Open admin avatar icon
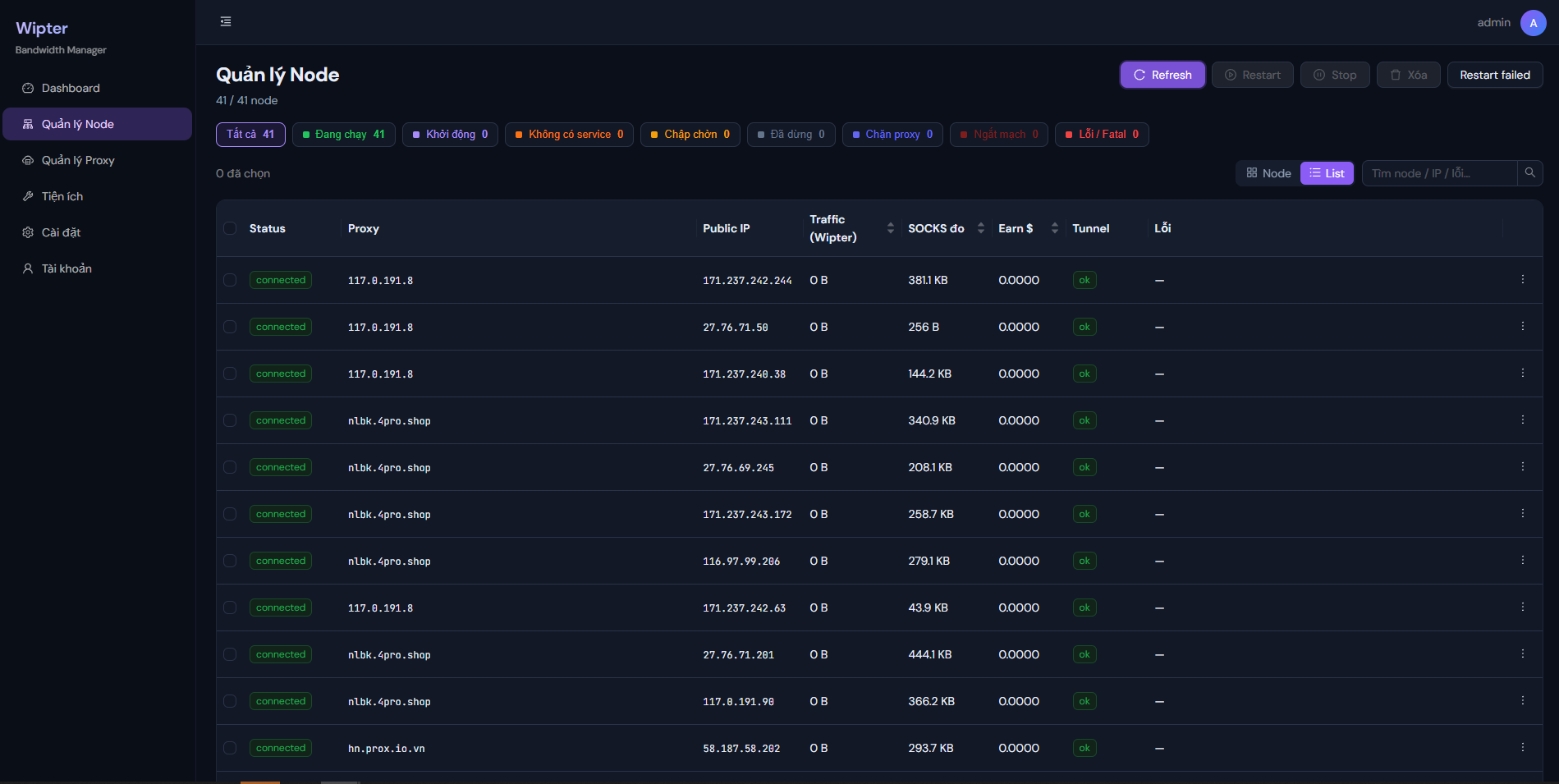Image resolution: width=1559 pixels, height=784 pixels. 1533,23
